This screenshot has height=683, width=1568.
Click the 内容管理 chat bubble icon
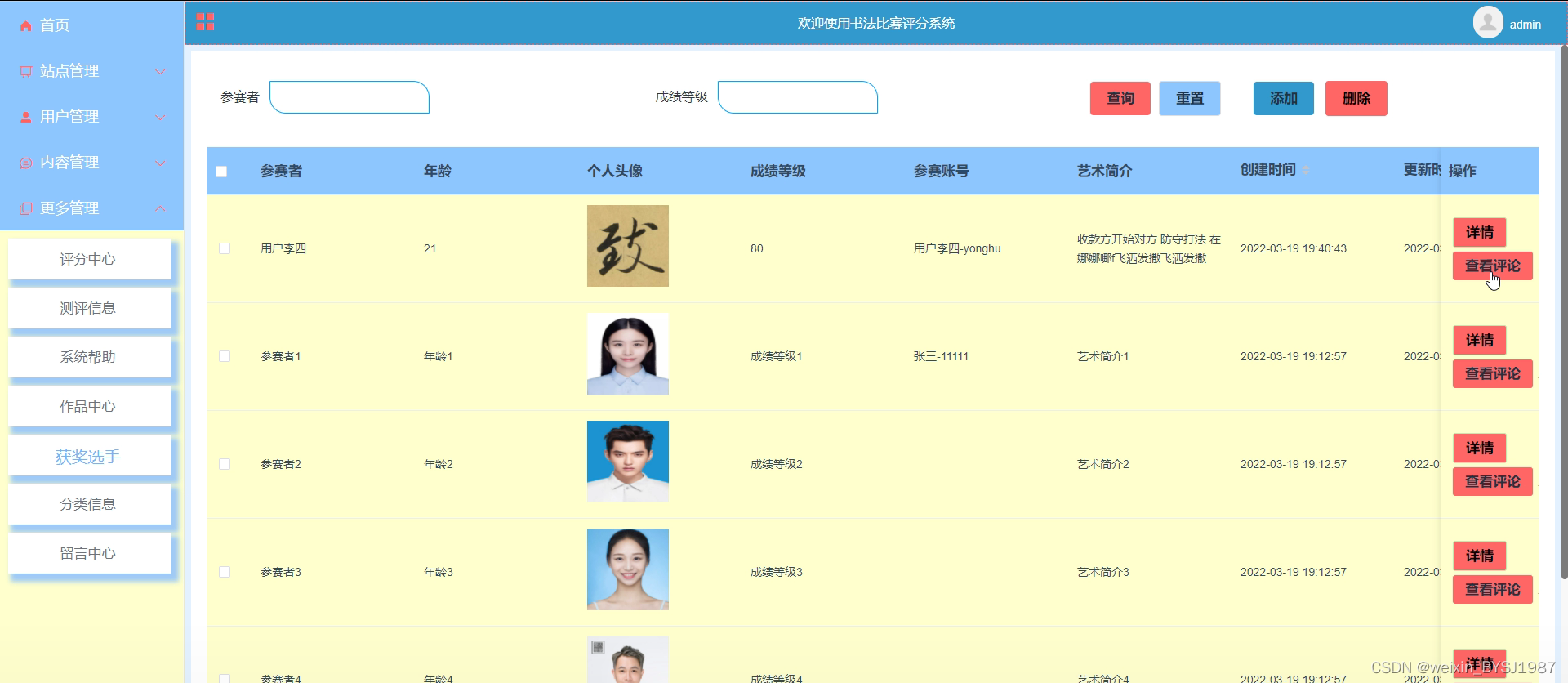pos(25,163)
